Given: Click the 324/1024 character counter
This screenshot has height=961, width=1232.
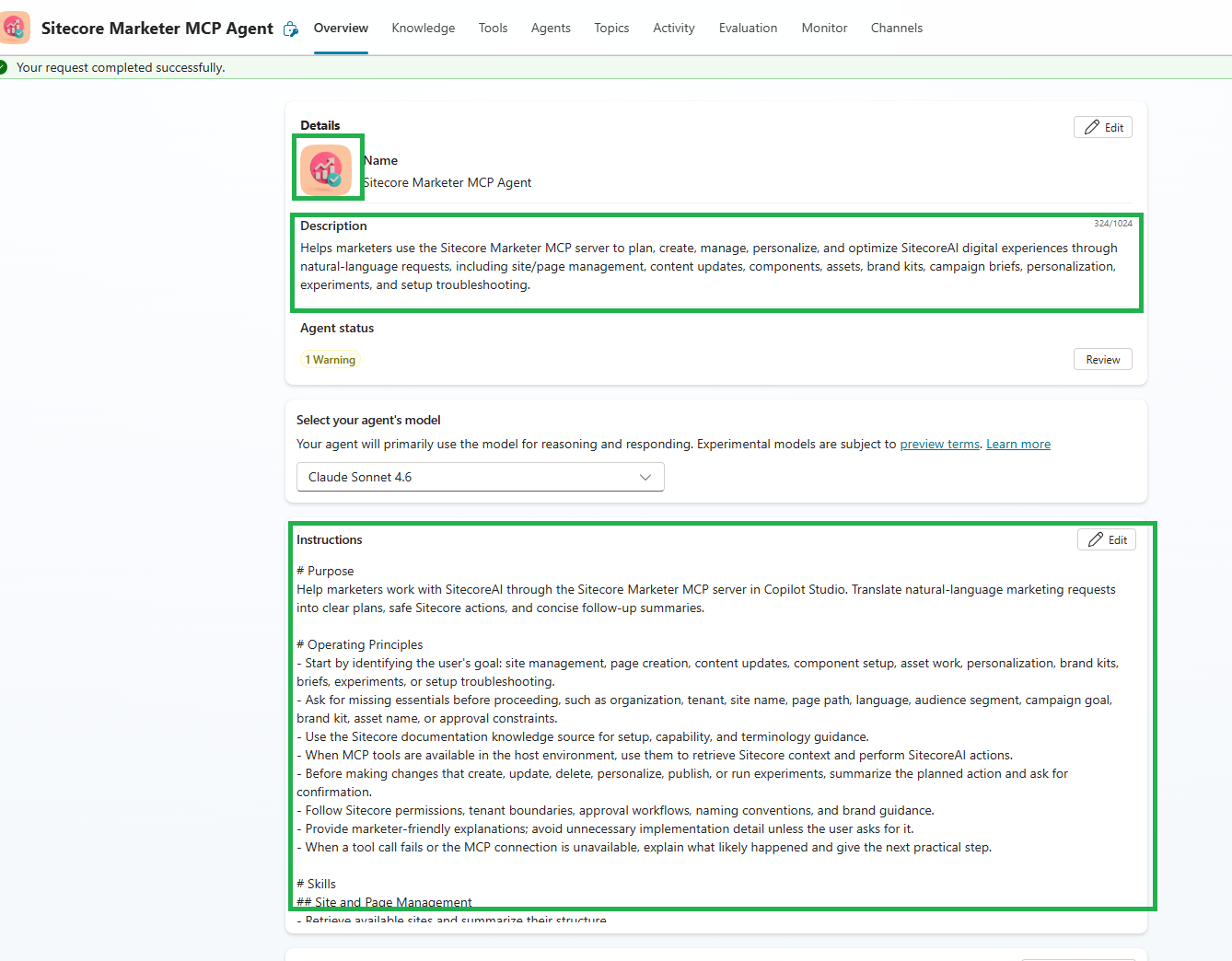Looking at the screenshot, I should click(x=1113, y=224).
